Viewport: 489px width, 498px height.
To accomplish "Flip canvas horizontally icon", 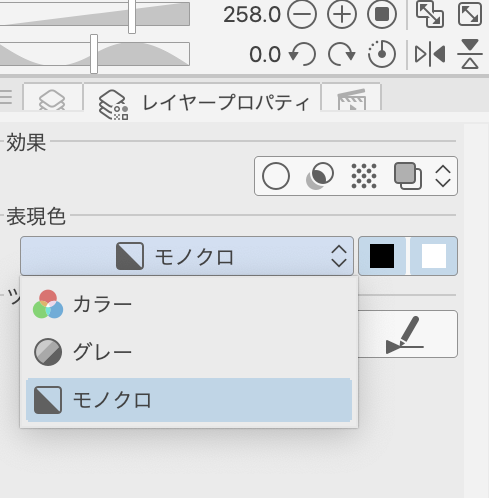I will pyautogui.click(x=430, y=54).
